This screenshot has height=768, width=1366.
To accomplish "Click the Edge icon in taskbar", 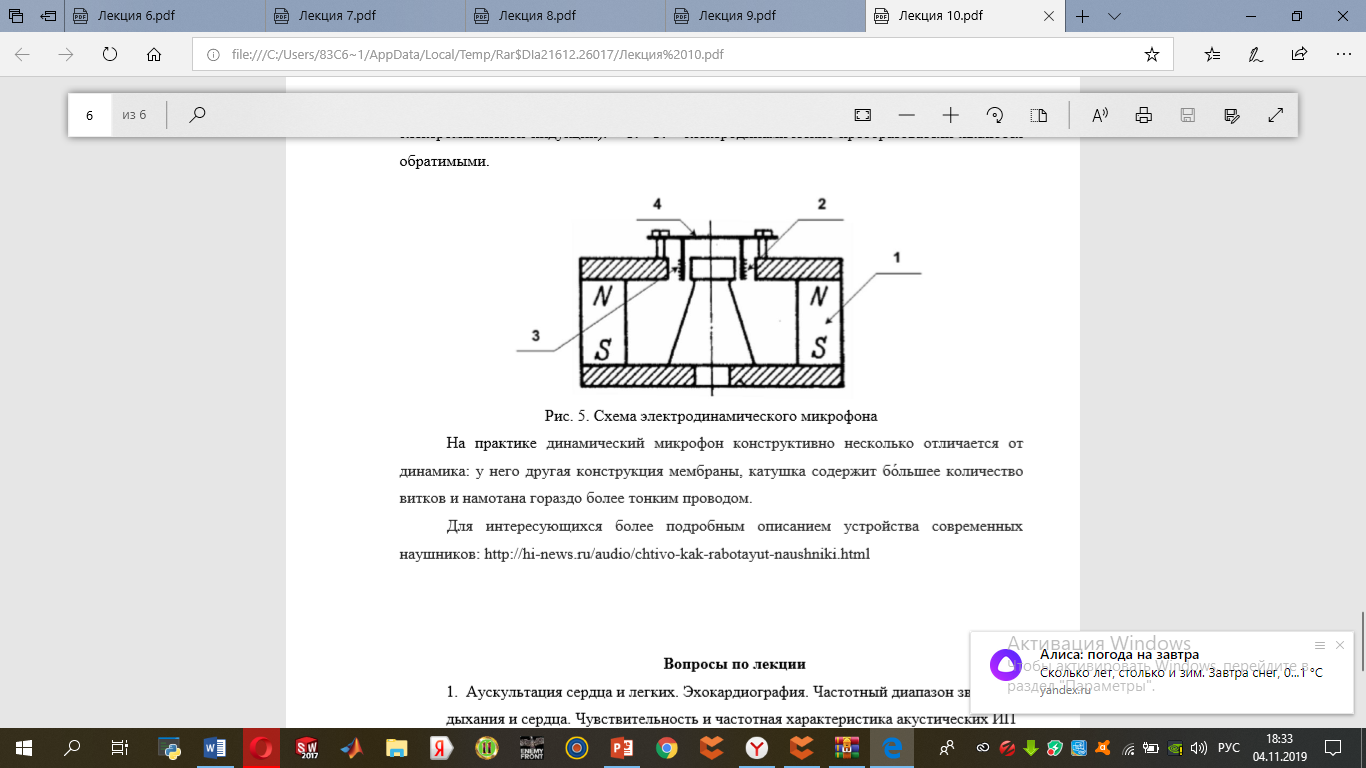I will (x=892, y=747).
